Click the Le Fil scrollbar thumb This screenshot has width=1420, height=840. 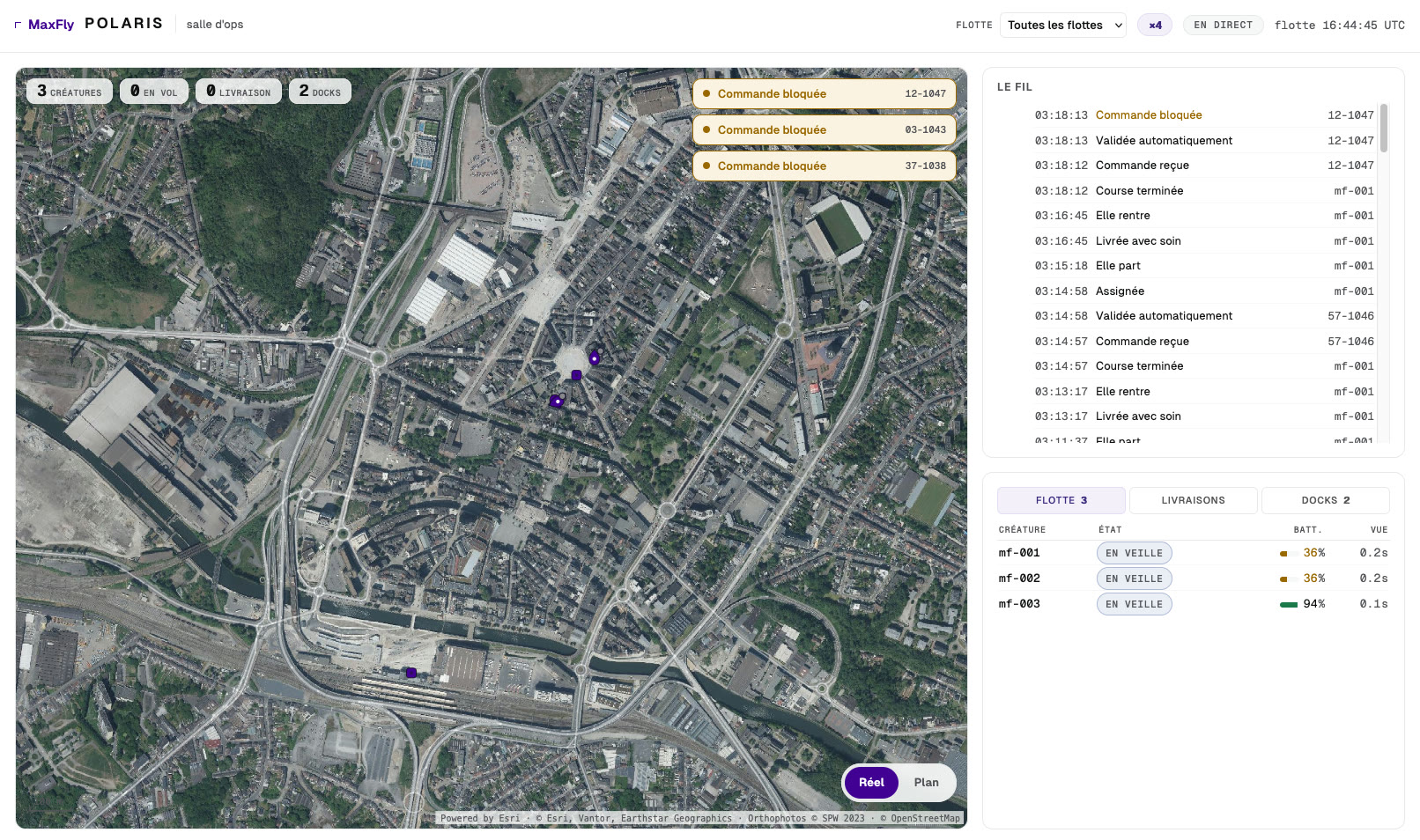click(x=1384, y=129)
